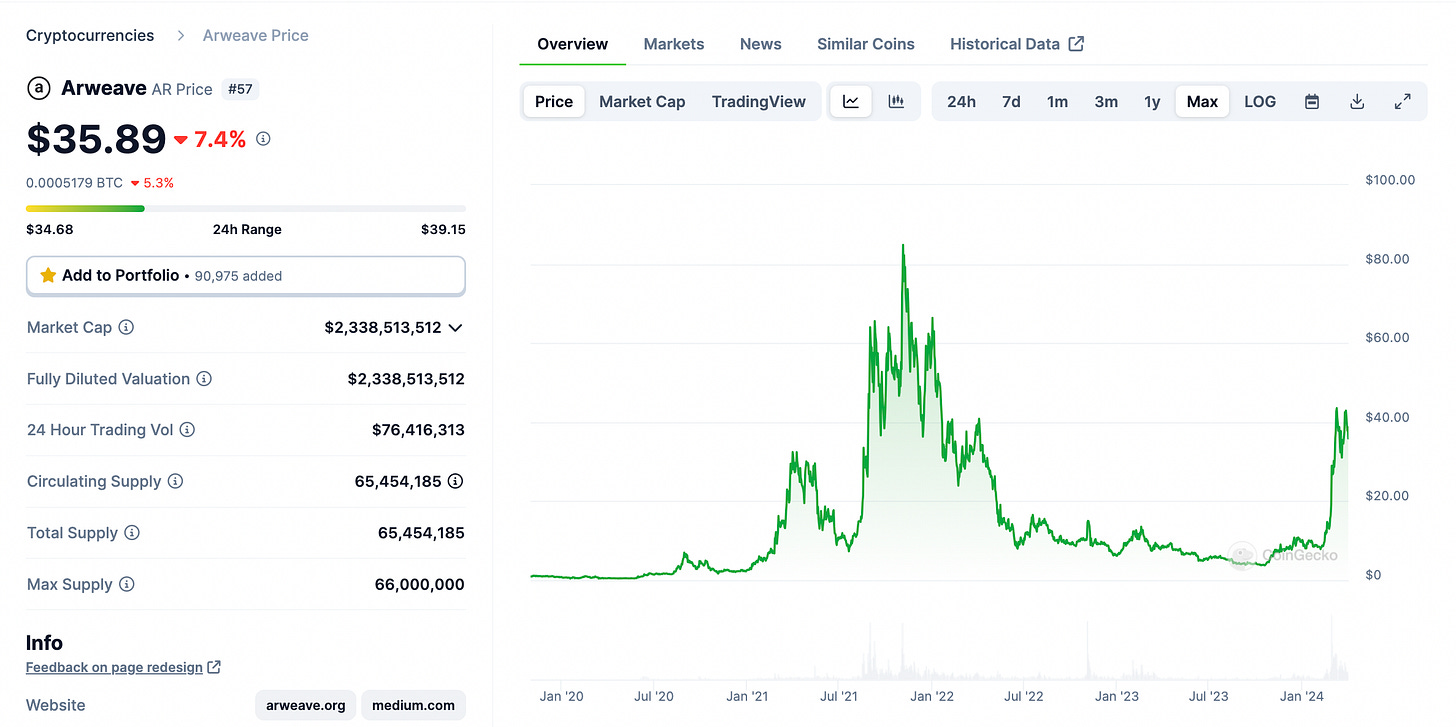
Task: Select the Price chart mode
Action: (x=554, y=101)
